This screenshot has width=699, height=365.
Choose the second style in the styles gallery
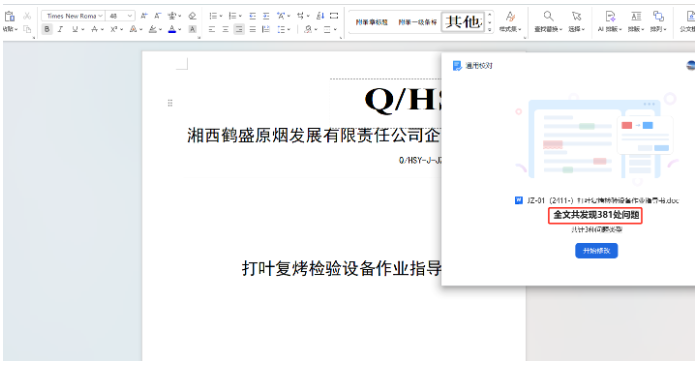point(417,22)
